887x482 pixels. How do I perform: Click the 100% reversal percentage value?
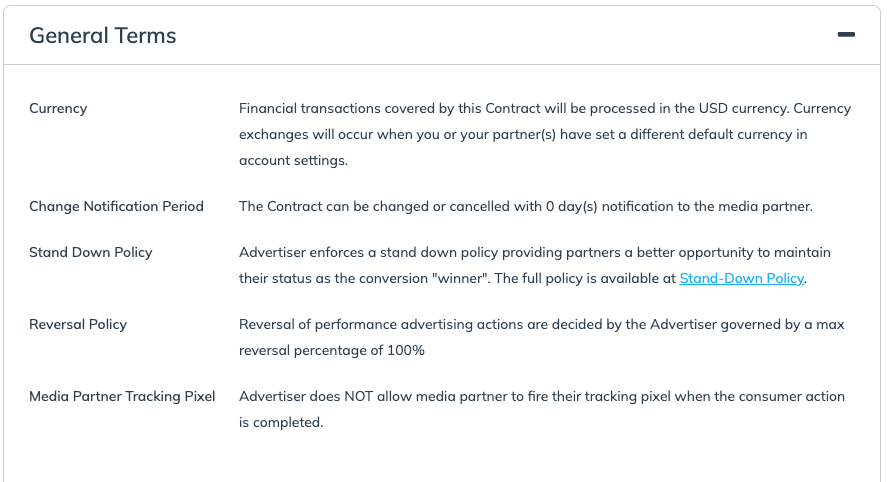(407, 350)
